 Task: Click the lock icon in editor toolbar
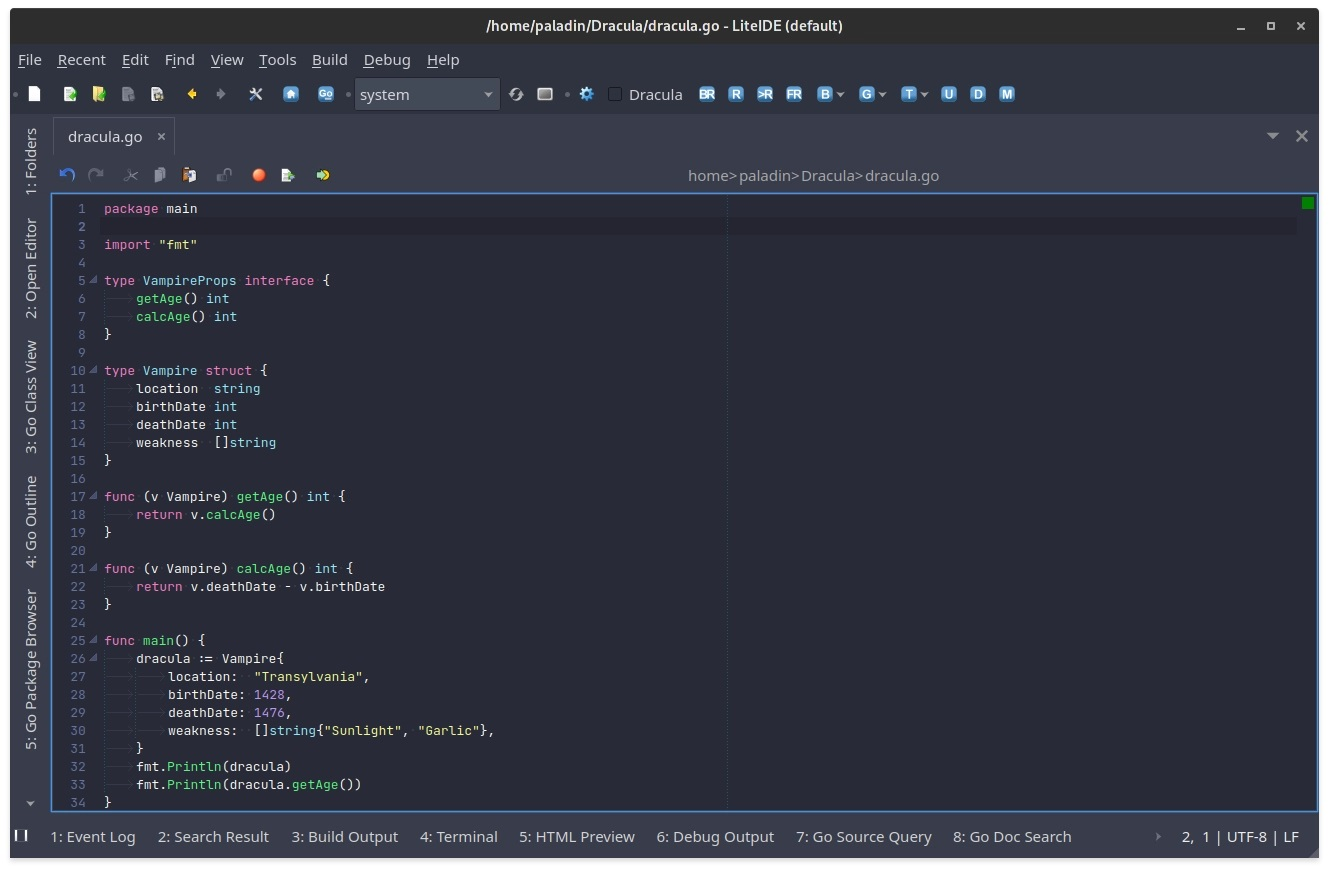tap(224, 175)
